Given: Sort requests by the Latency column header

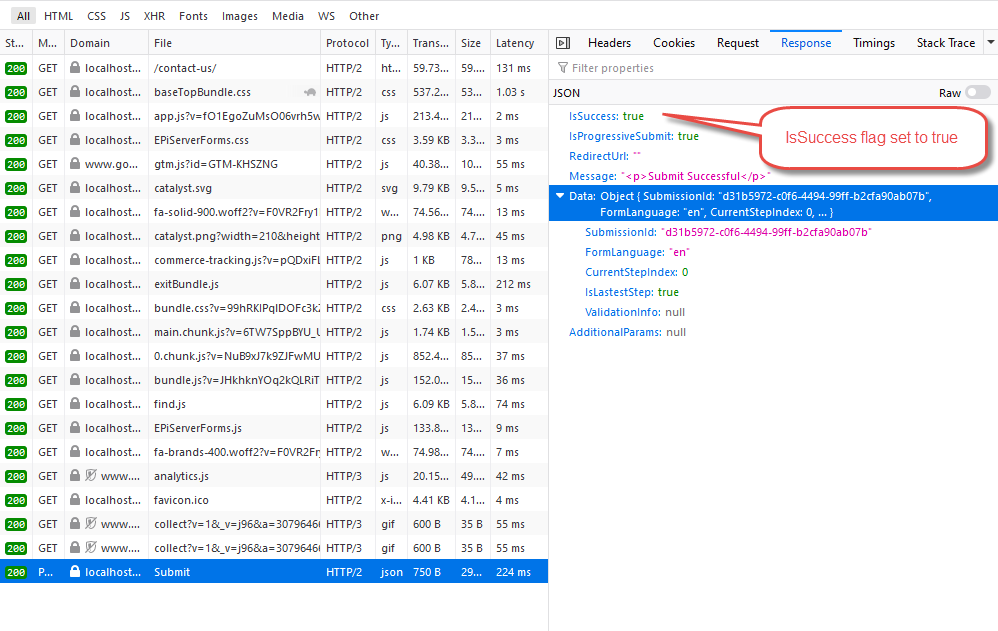Looking at the screenshot, I should coord(515,43).
